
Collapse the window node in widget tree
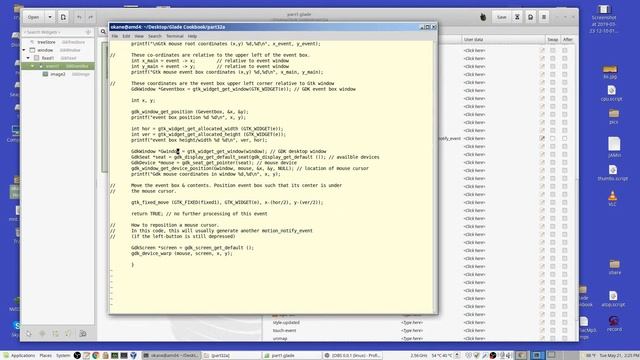point(24,50)
